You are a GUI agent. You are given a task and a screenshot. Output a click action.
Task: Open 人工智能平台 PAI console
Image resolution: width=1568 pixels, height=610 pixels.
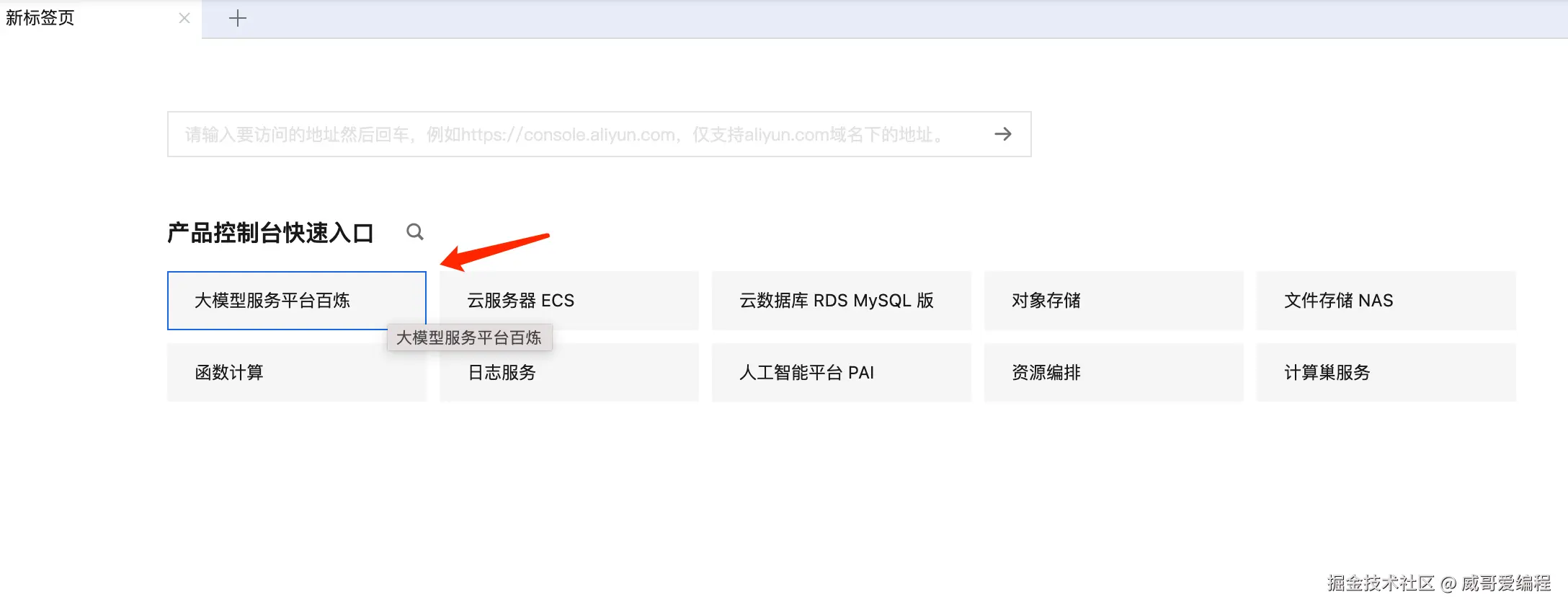click(x=842, y=373)
